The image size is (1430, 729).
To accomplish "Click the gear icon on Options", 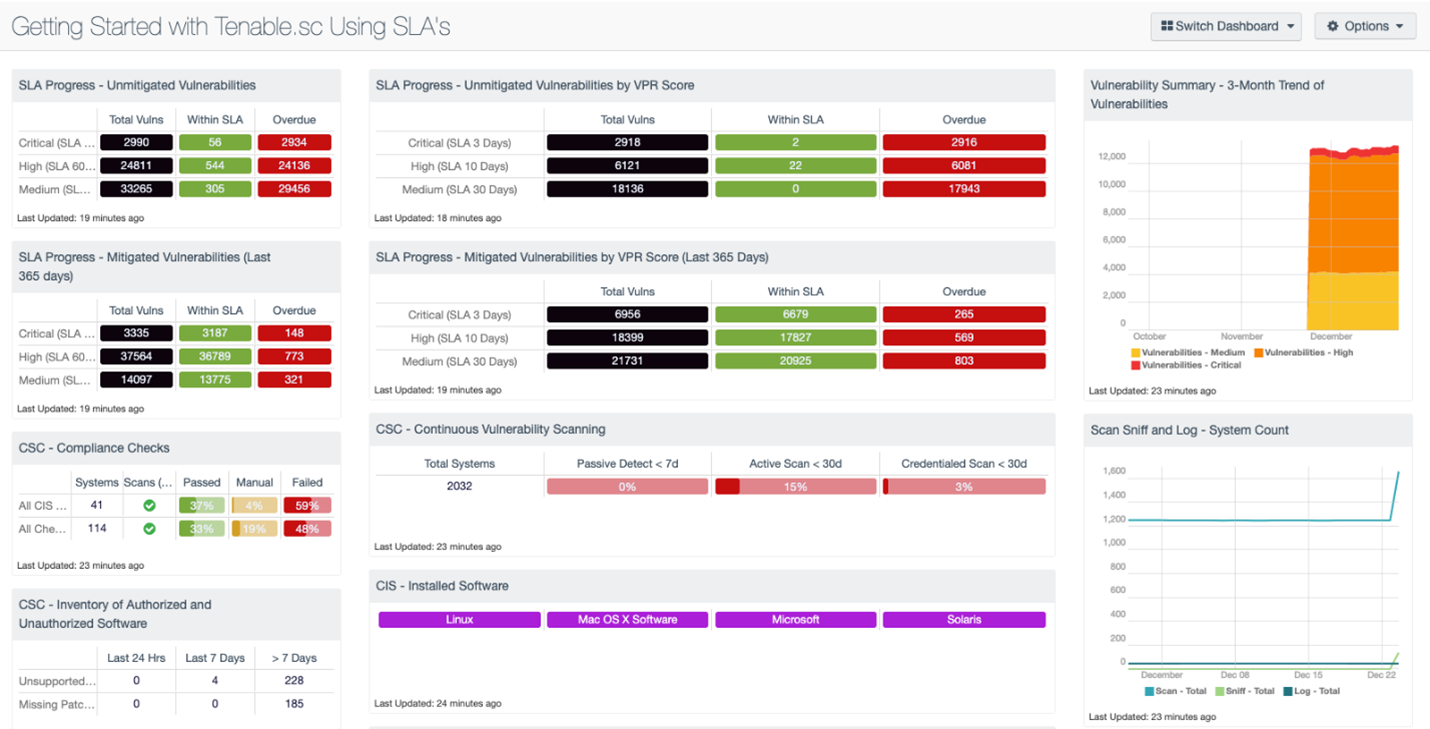I will coord(1333,27).
